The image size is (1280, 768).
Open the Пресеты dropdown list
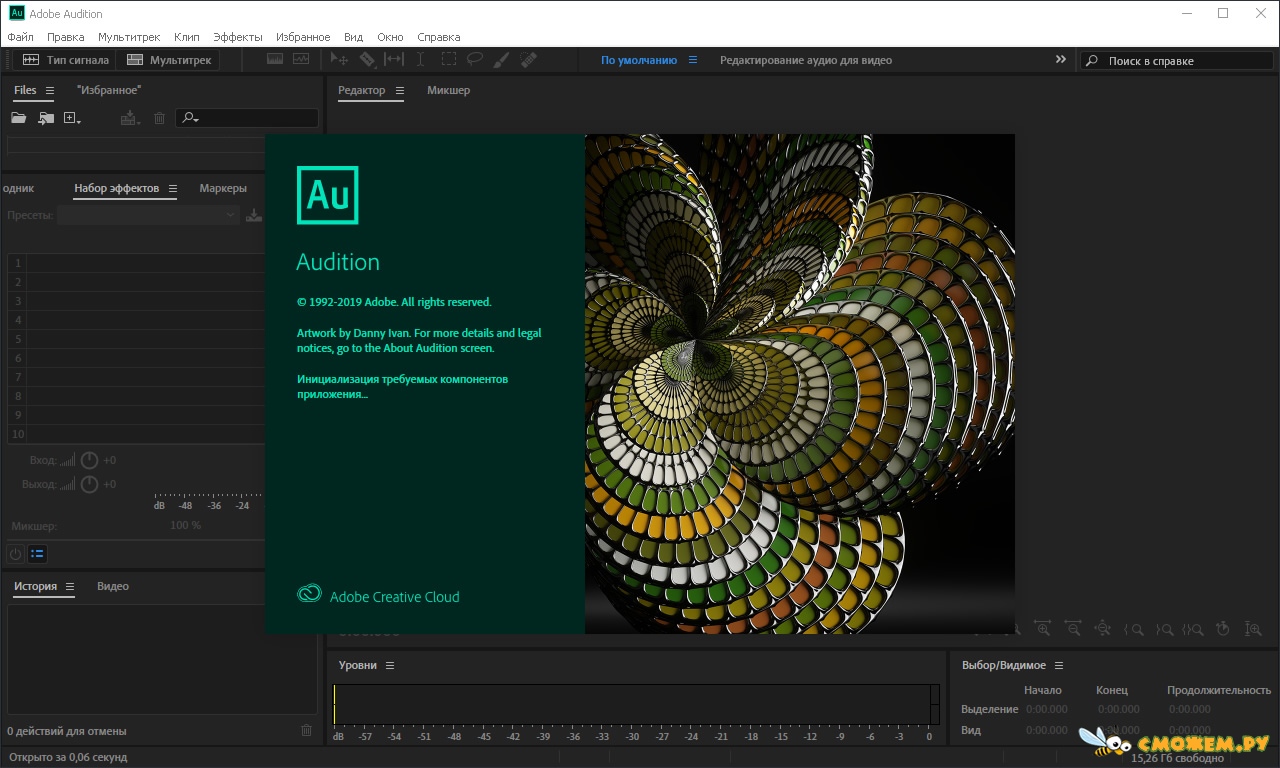(148, 215)
